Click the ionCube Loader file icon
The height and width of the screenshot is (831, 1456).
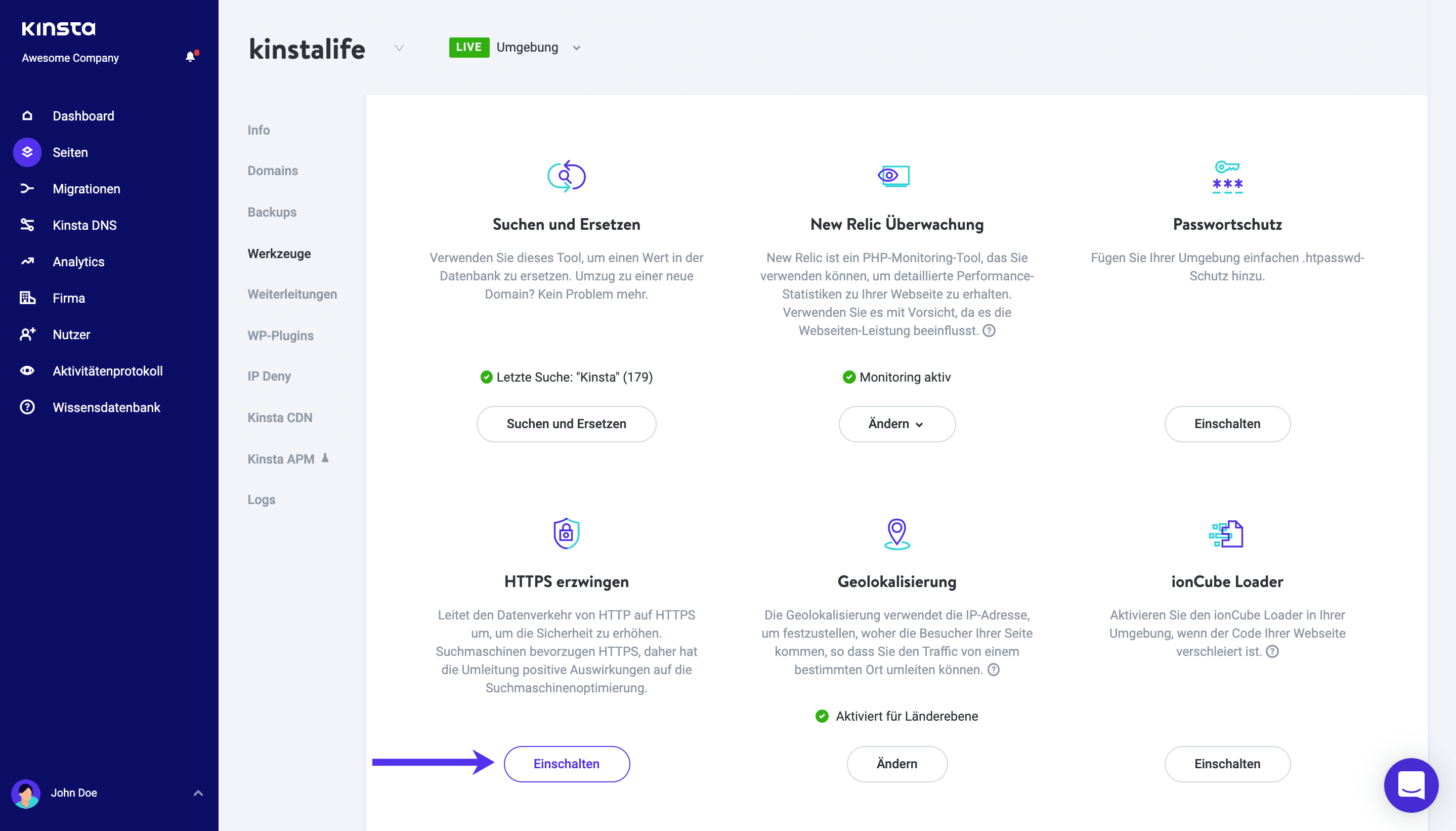(x=1226, y=534)
